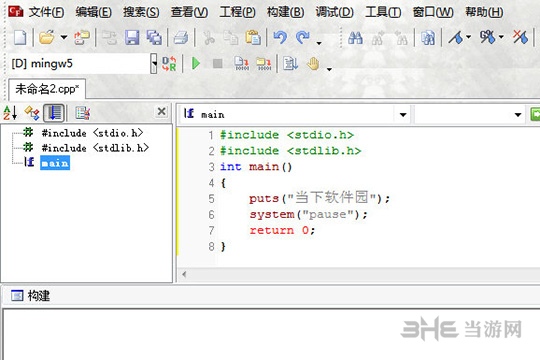
Task: Open the mingw5 compiler dropdown
Action: tap(154, 63)
